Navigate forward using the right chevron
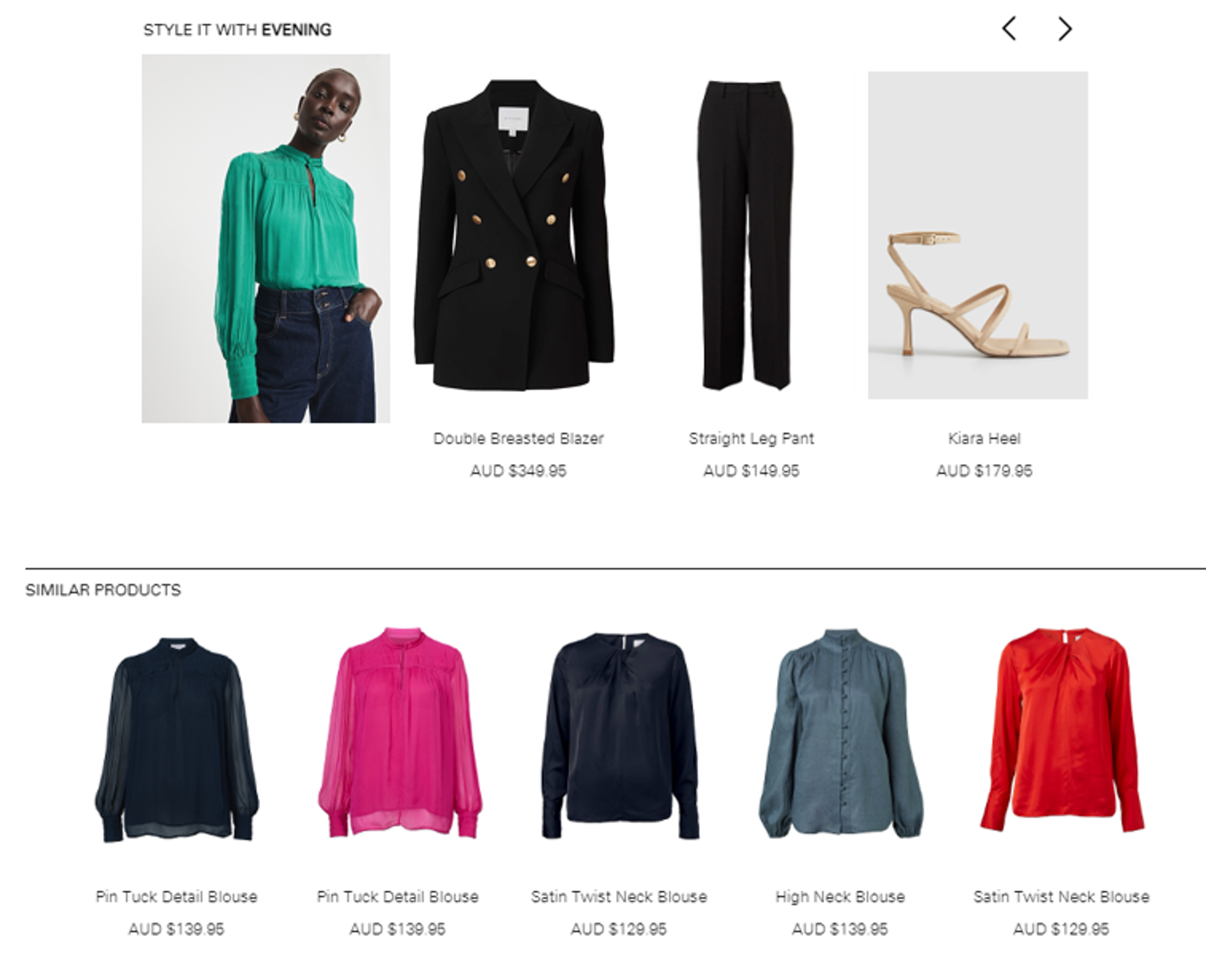This screenshot has height=980, width=1206. point(1064,28)
